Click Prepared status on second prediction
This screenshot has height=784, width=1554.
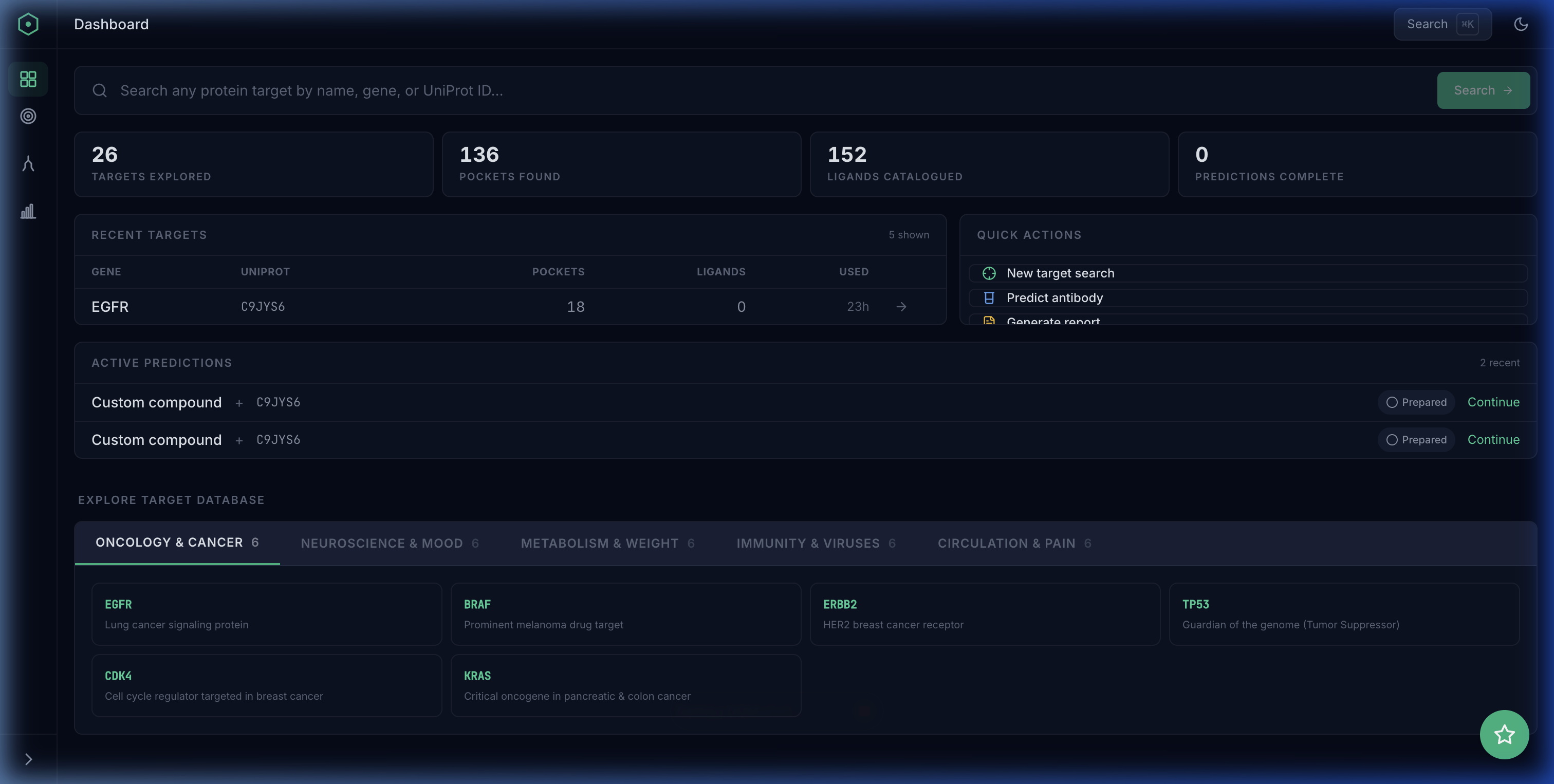pyautogui.click(x=1416, y=440)
